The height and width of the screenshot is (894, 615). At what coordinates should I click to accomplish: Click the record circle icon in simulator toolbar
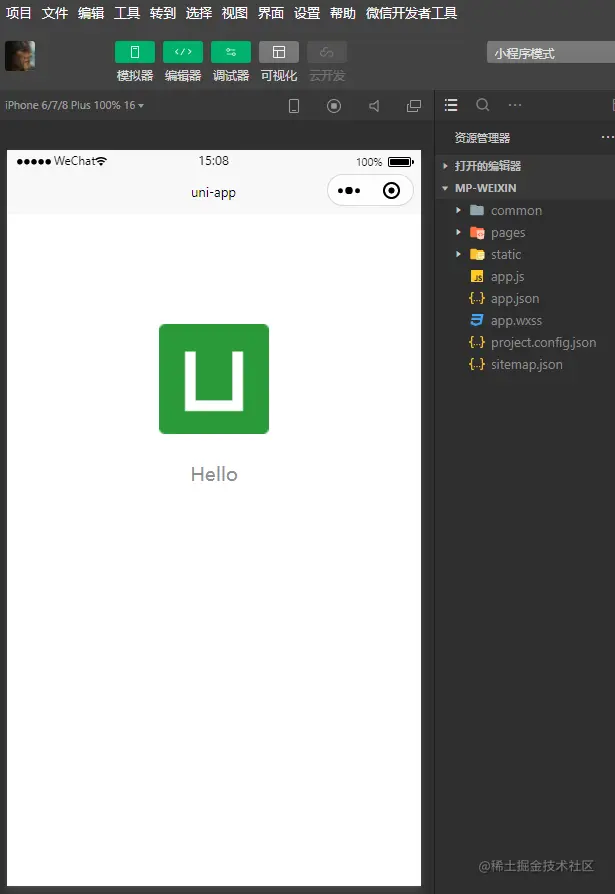coord(334,106)
